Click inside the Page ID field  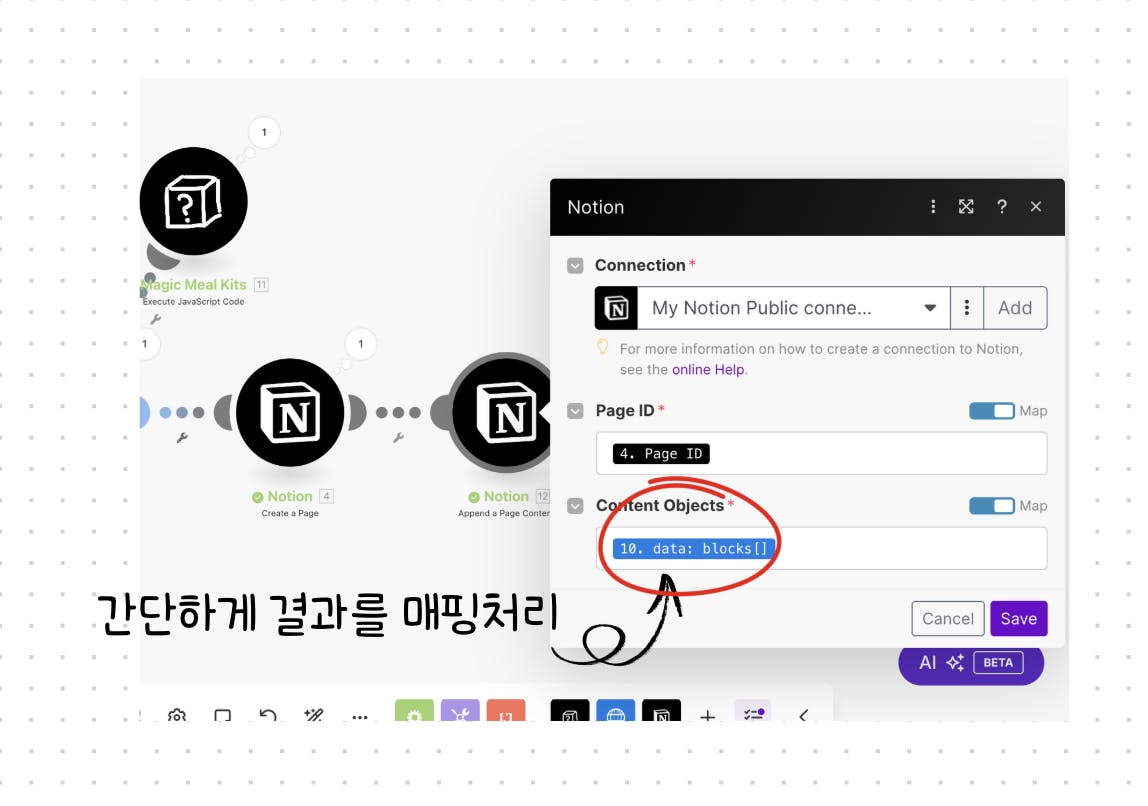(x=821, y=453)
